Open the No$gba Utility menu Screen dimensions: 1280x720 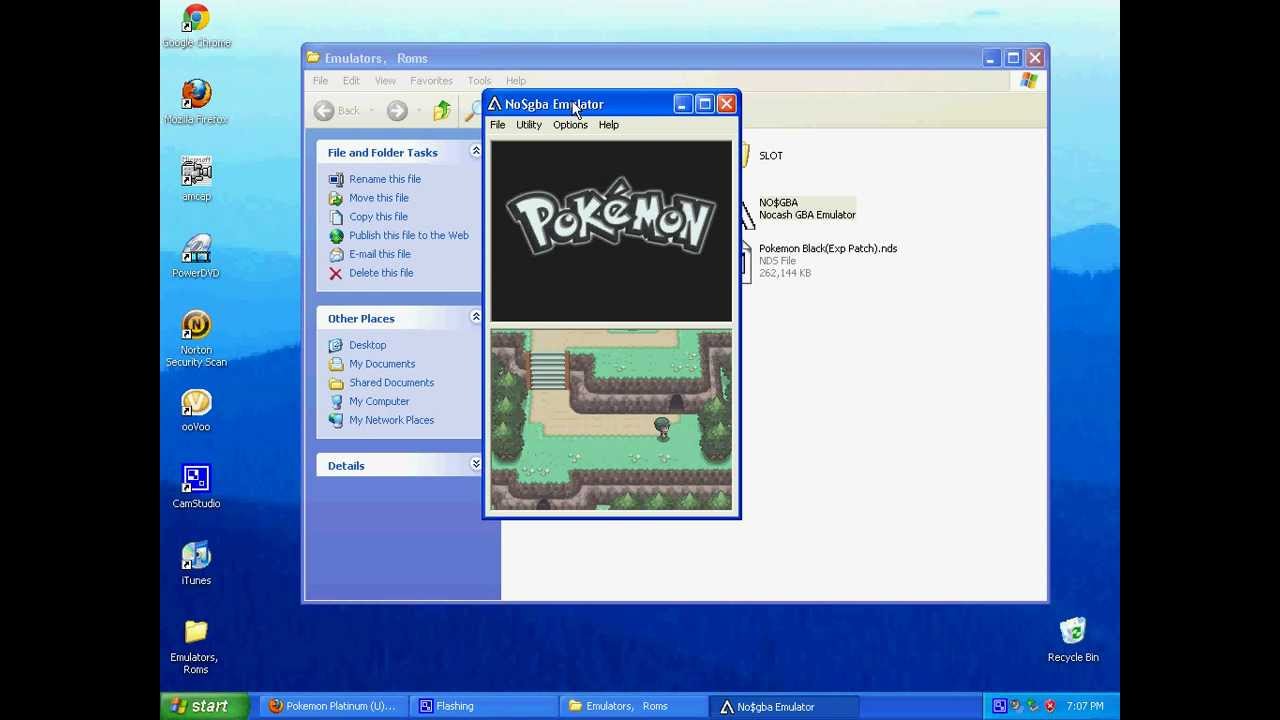point(529,125)
